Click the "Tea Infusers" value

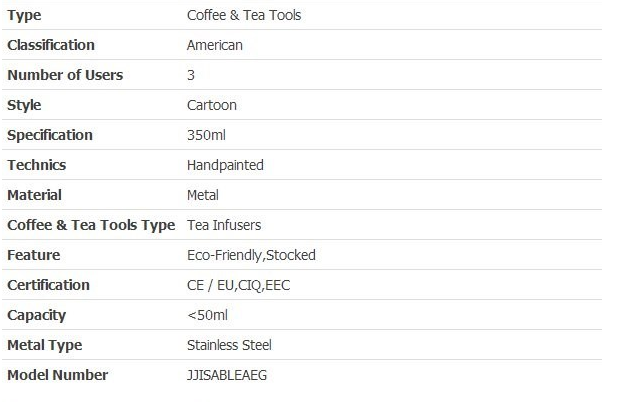coord(224,225)
